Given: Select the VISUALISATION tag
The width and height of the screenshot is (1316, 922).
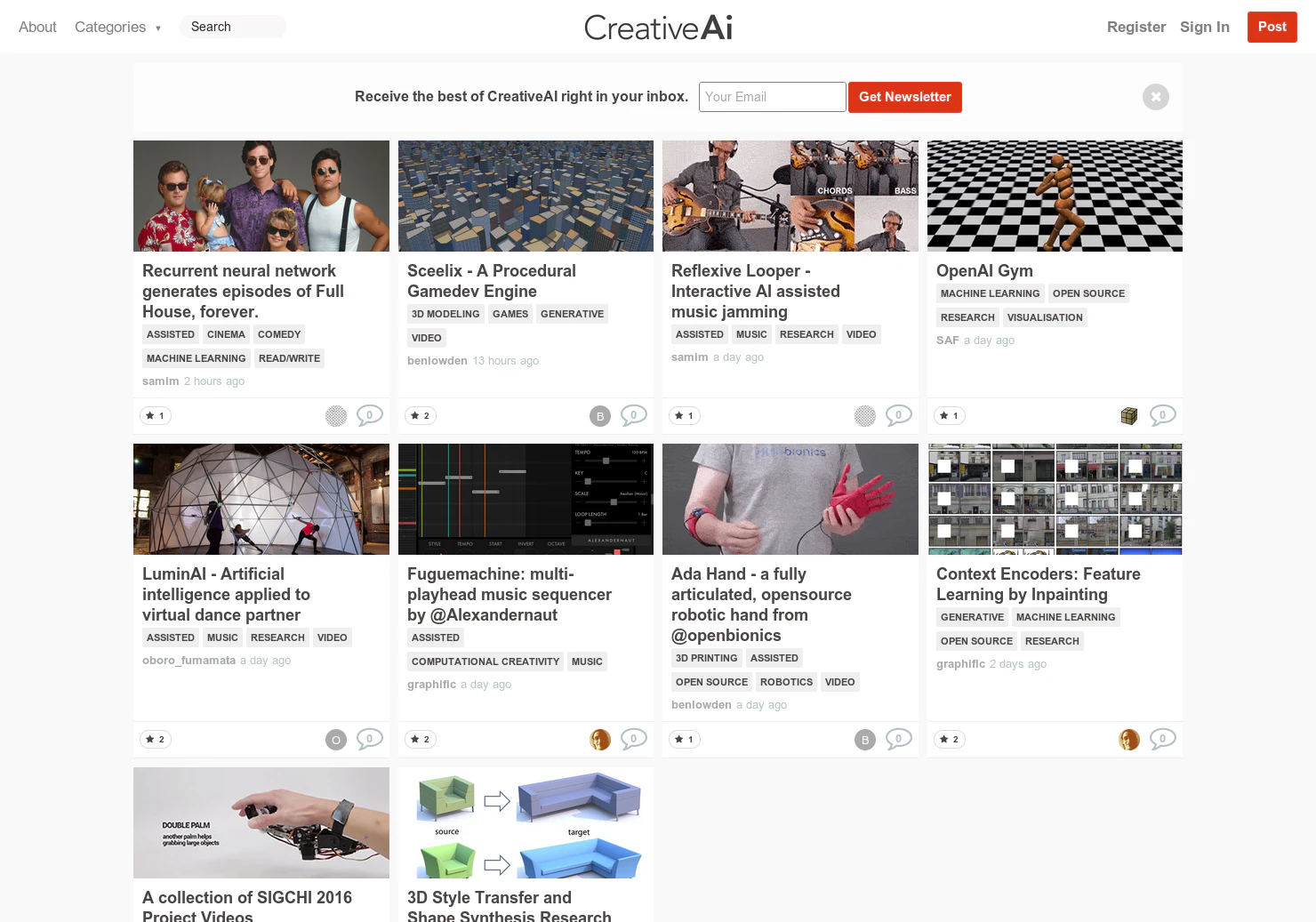Looking at the screenshot, I should [x=1045, y=317].
